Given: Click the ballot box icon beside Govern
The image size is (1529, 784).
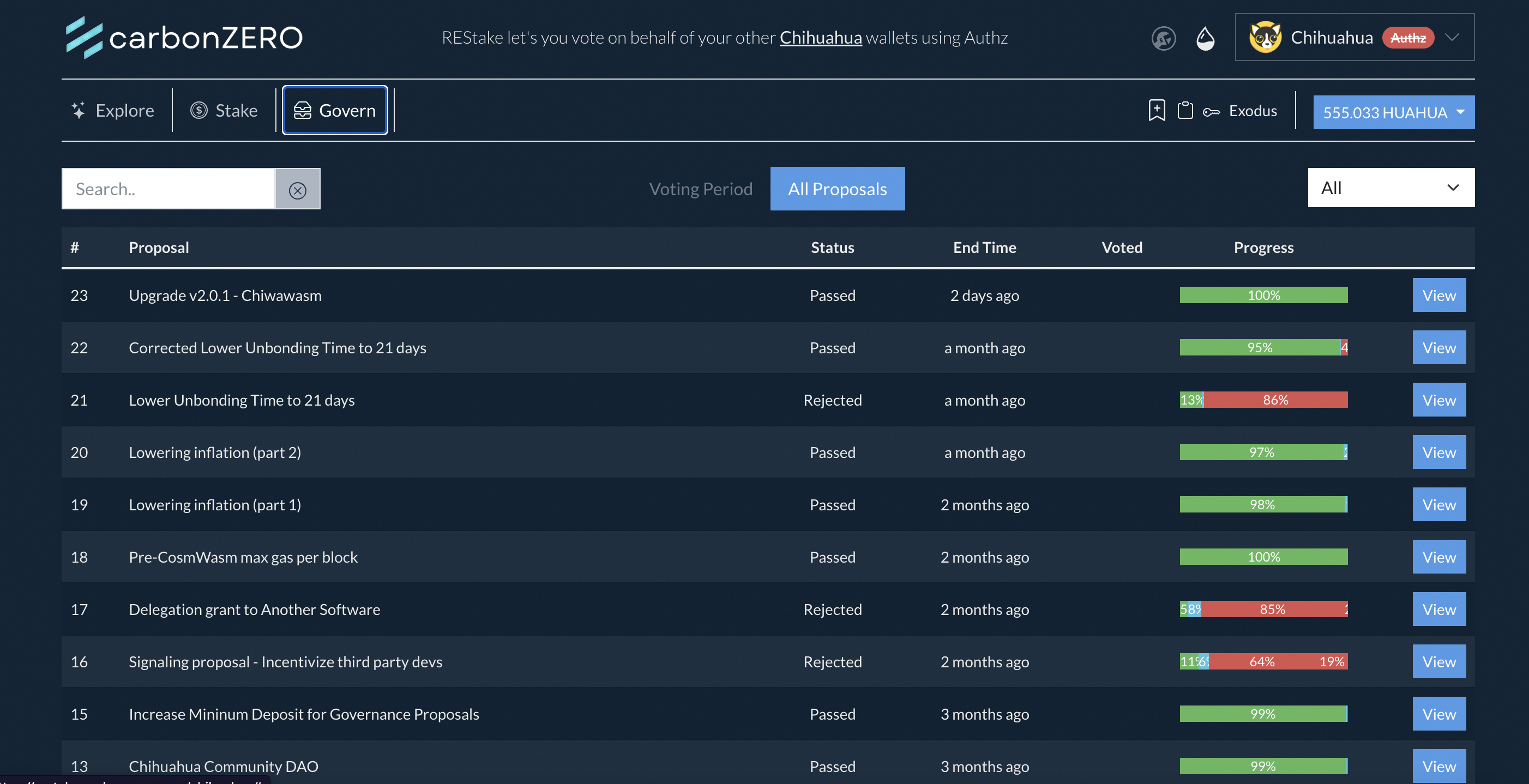Looking at the screenshot, I should tap(302, 110).
